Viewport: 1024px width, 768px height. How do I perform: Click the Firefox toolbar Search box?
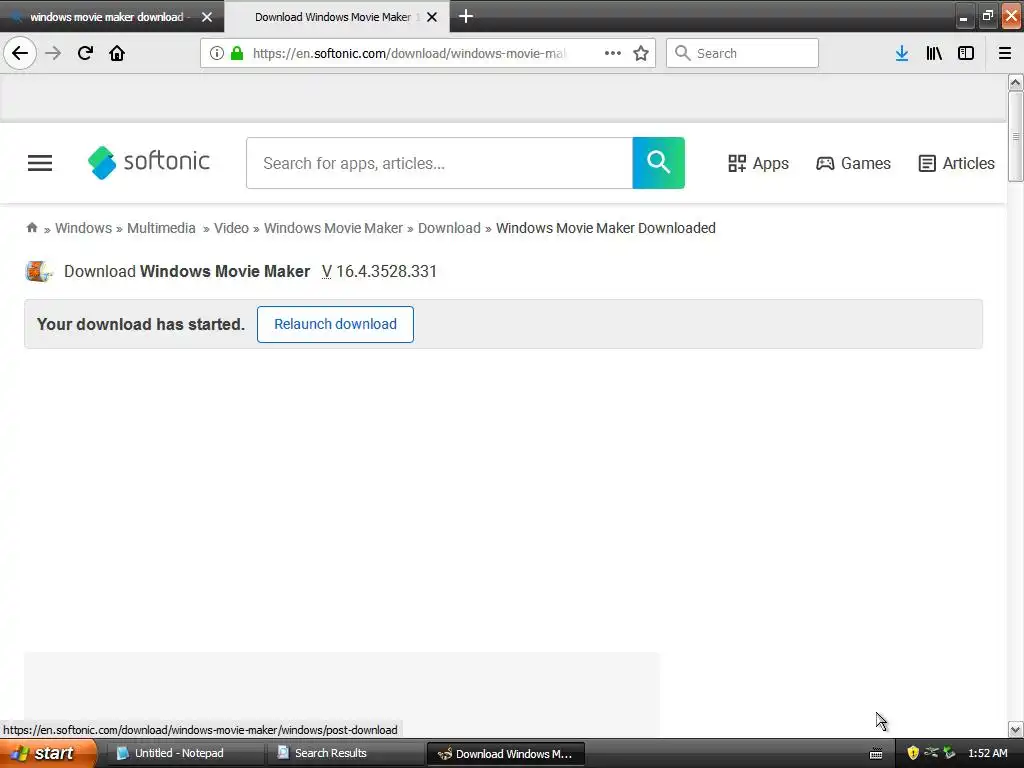pos(742,53)
